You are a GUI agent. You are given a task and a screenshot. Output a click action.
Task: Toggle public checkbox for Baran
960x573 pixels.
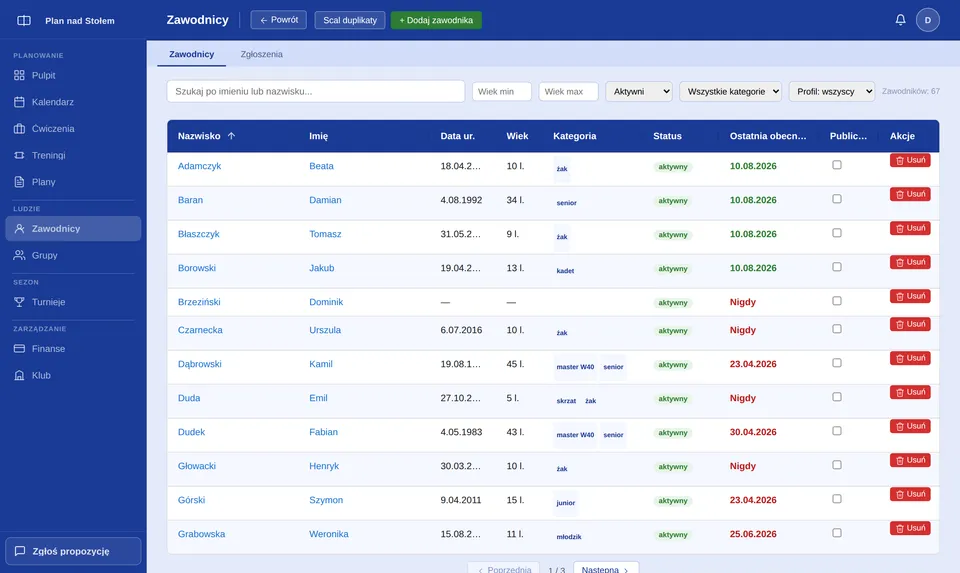click(837, 199)
